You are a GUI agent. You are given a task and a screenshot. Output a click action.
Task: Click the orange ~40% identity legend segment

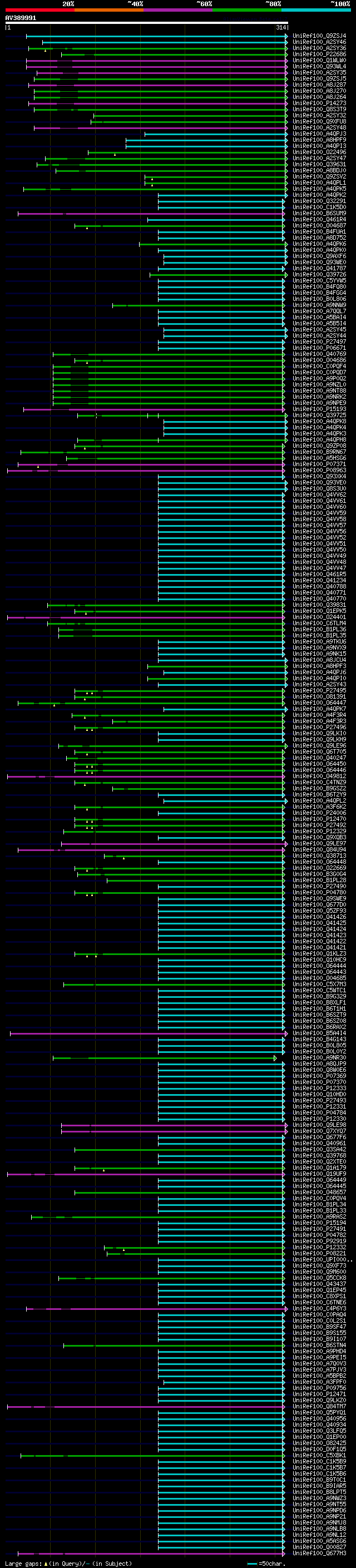point(109,10)
